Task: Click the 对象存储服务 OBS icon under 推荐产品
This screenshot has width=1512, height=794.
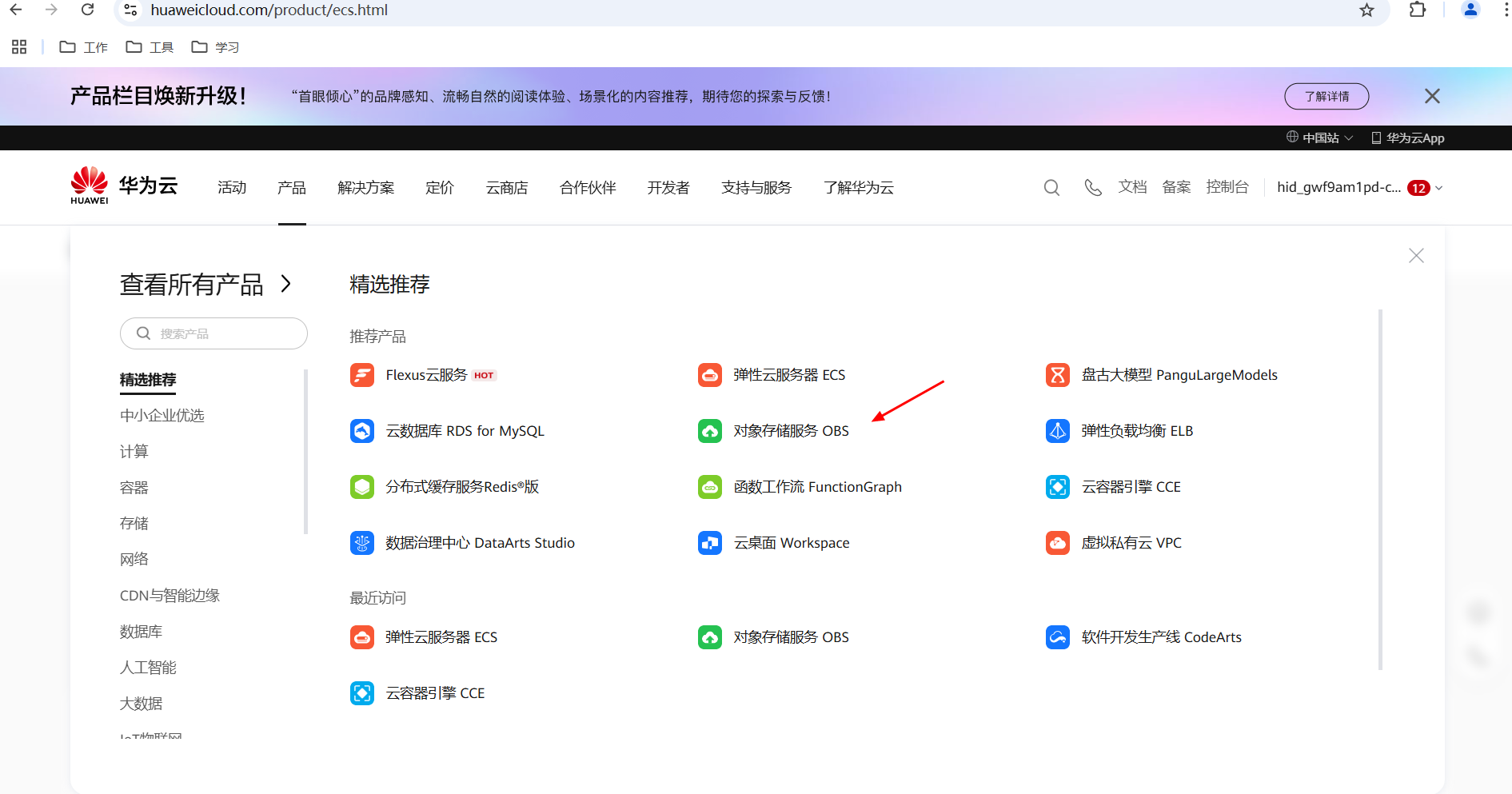Action: click(710, 431)
